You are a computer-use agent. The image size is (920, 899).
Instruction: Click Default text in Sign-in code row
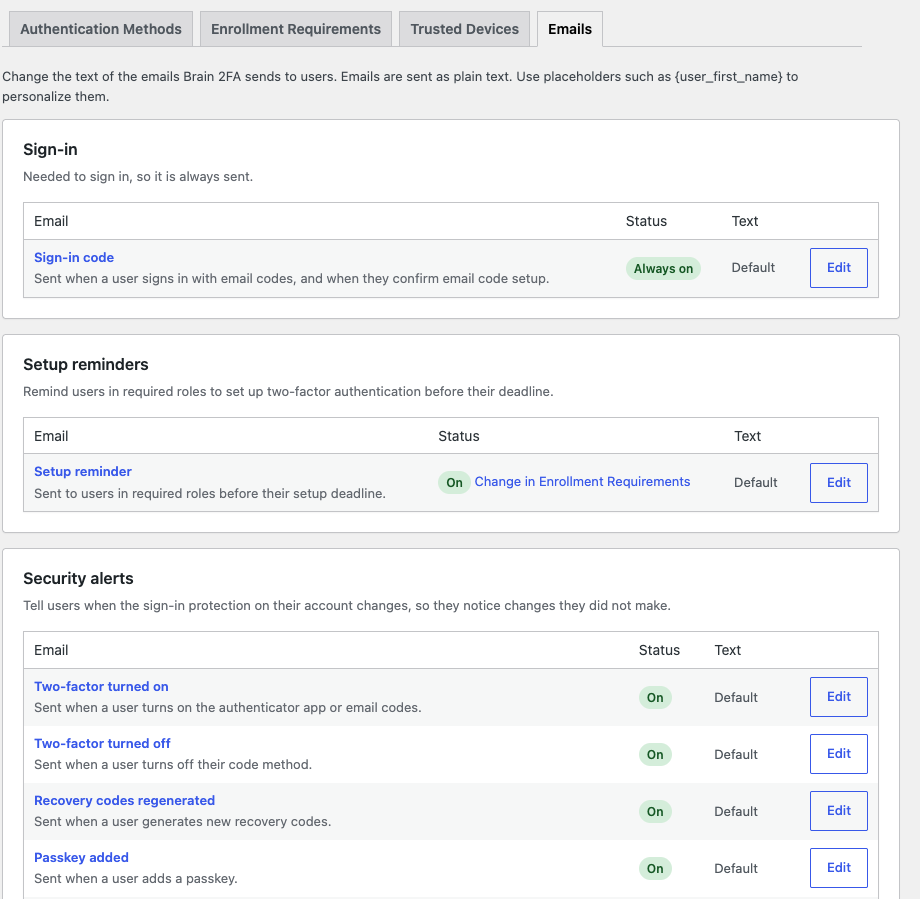point(753,268)
